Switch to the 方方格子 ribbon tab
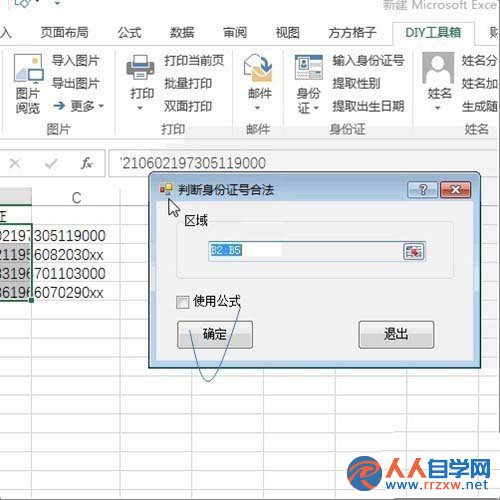Screen dimensions: 500x500 352,33
